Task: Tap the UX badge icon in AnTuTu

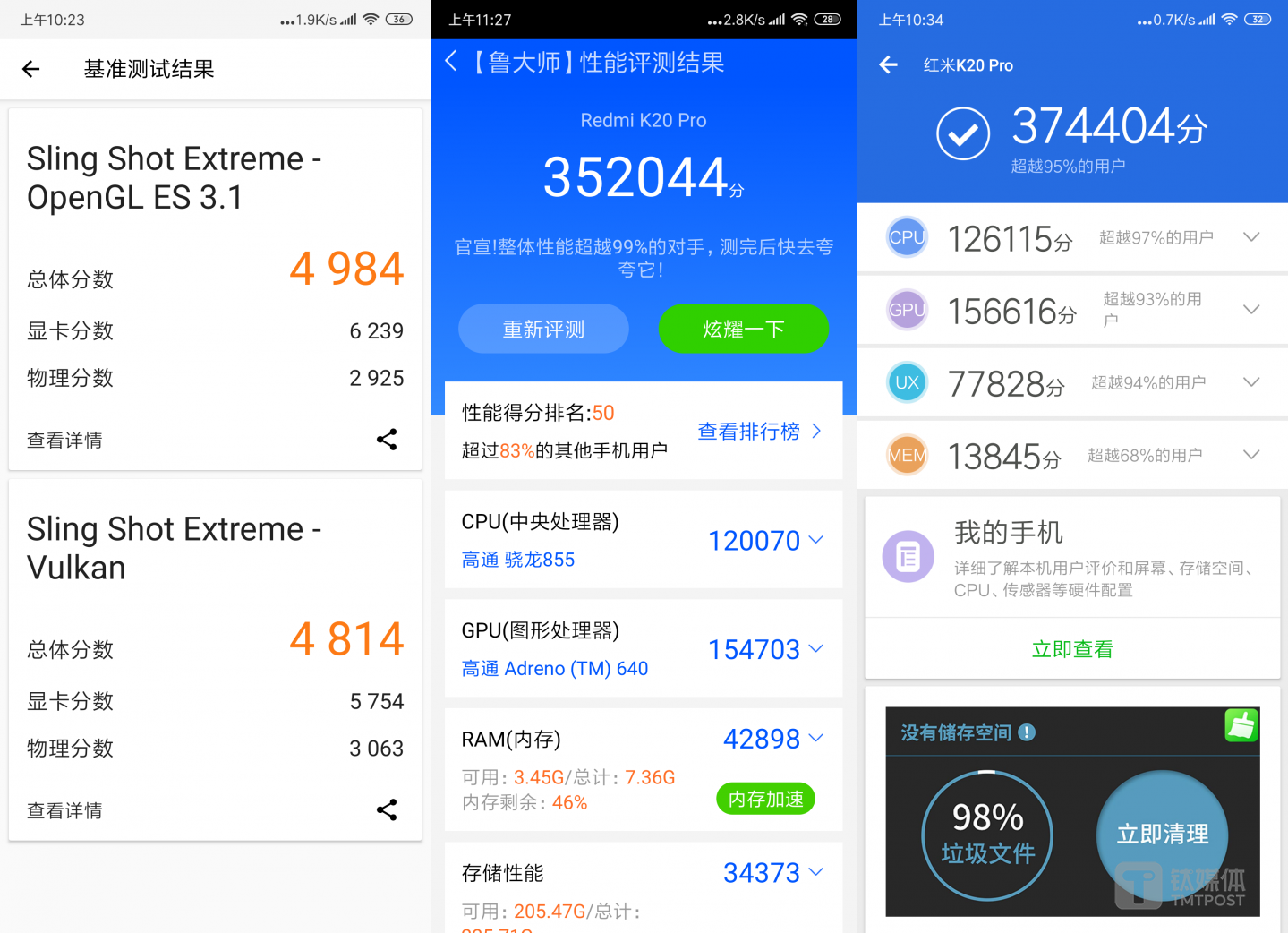Action: pyautogui.click(x=907, y=382)
